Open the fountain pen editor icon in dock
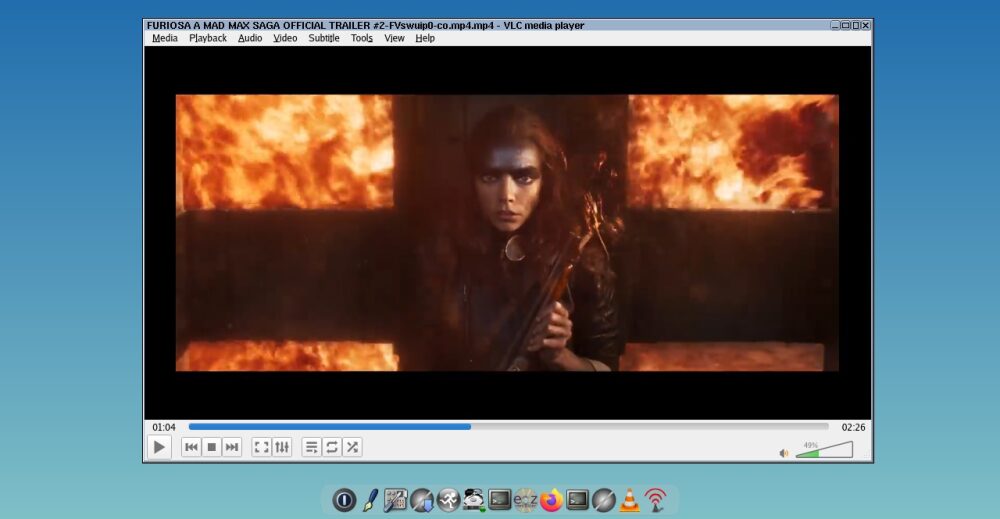 pos(370,500)
